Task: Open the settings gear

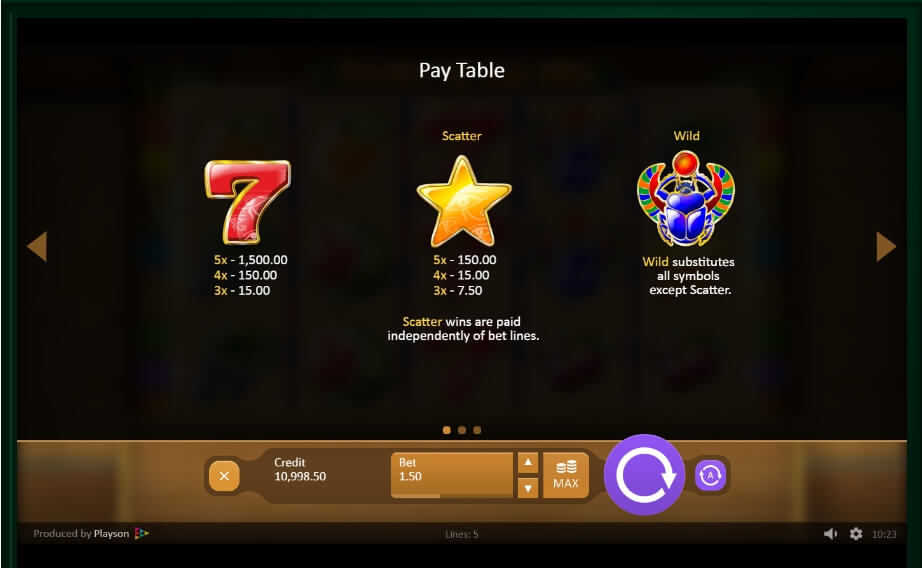Action: pos(856,534)
